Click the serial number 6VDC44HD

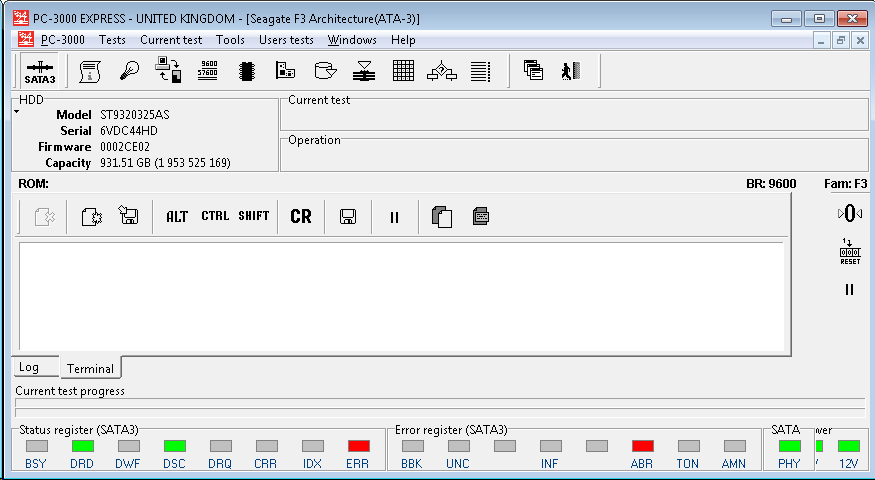click(128, 131)
